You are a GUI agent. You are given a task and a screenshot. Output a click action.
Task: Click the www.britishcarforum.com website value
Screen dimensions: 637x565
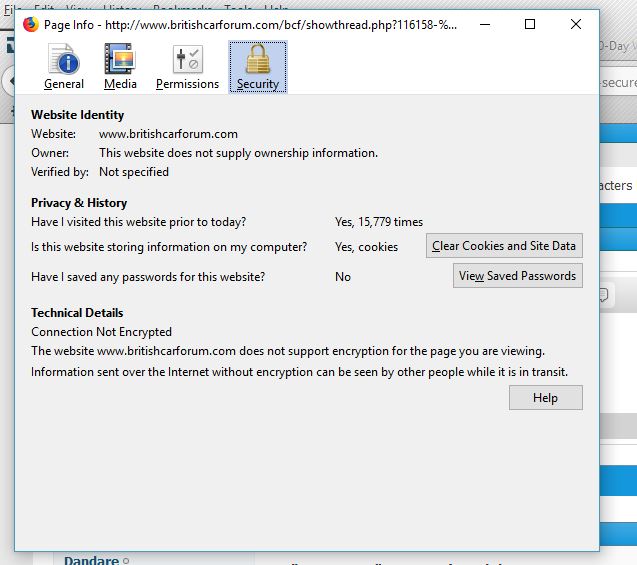(x=168, y=134)
